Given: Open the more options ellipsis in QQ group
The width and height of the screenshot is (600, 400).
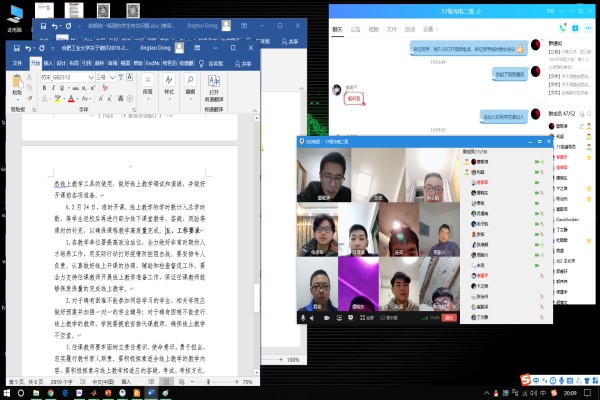Looking at the screenshot, I should click(588, 28).
